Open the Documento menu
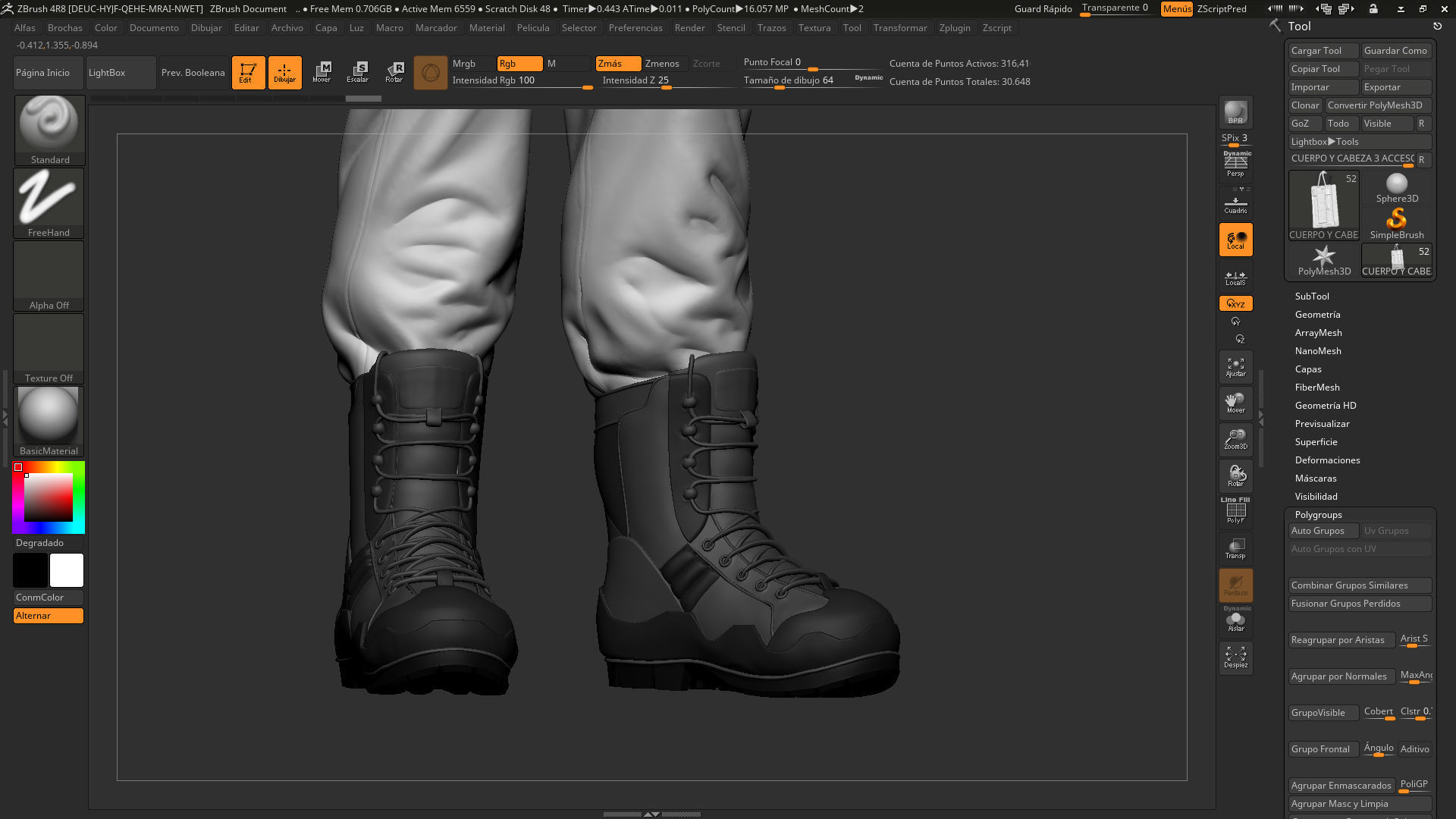 [154, 28]
